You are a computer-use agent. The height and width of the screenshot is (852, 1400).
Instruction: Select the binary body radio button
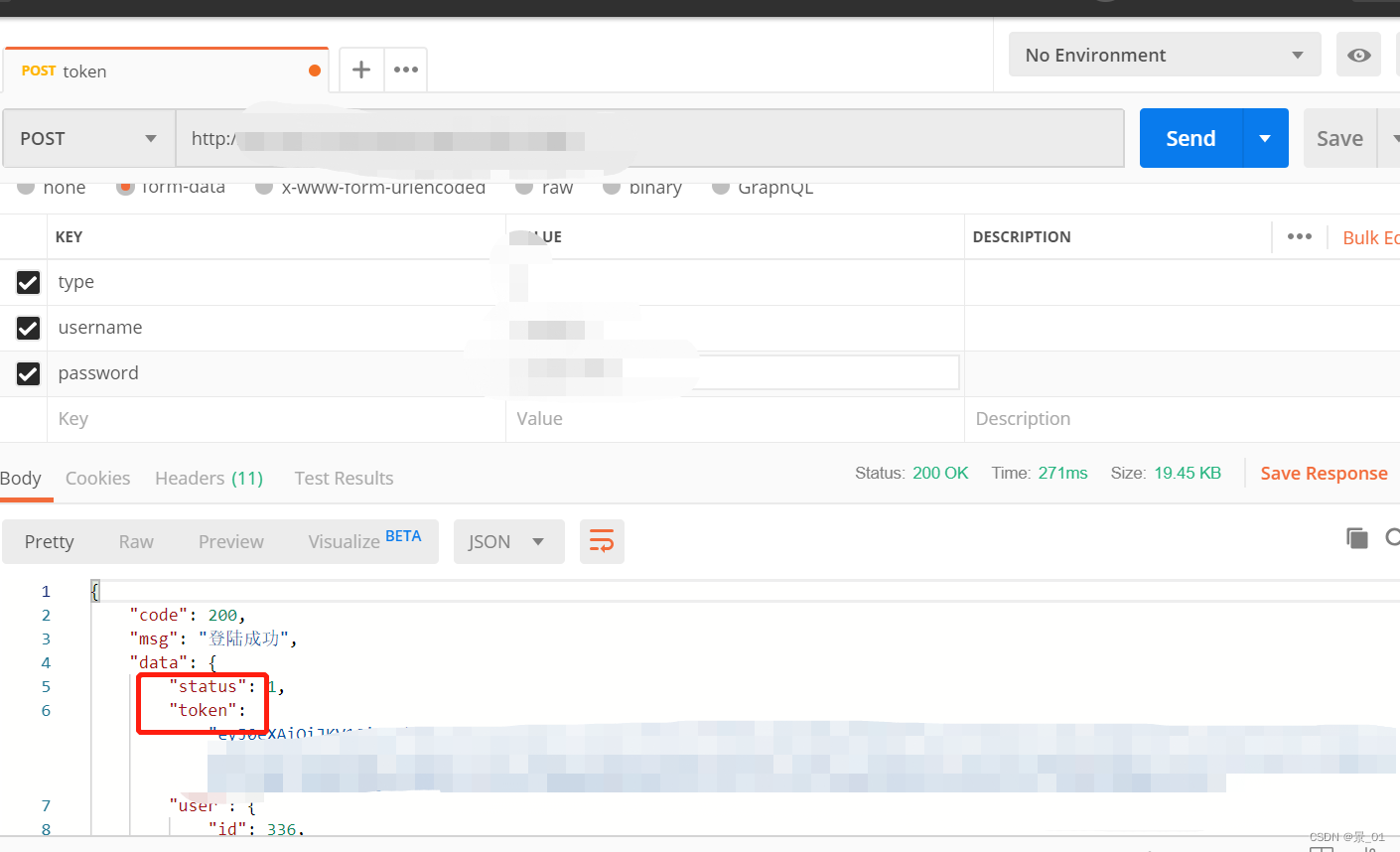(x=612, y=187)
